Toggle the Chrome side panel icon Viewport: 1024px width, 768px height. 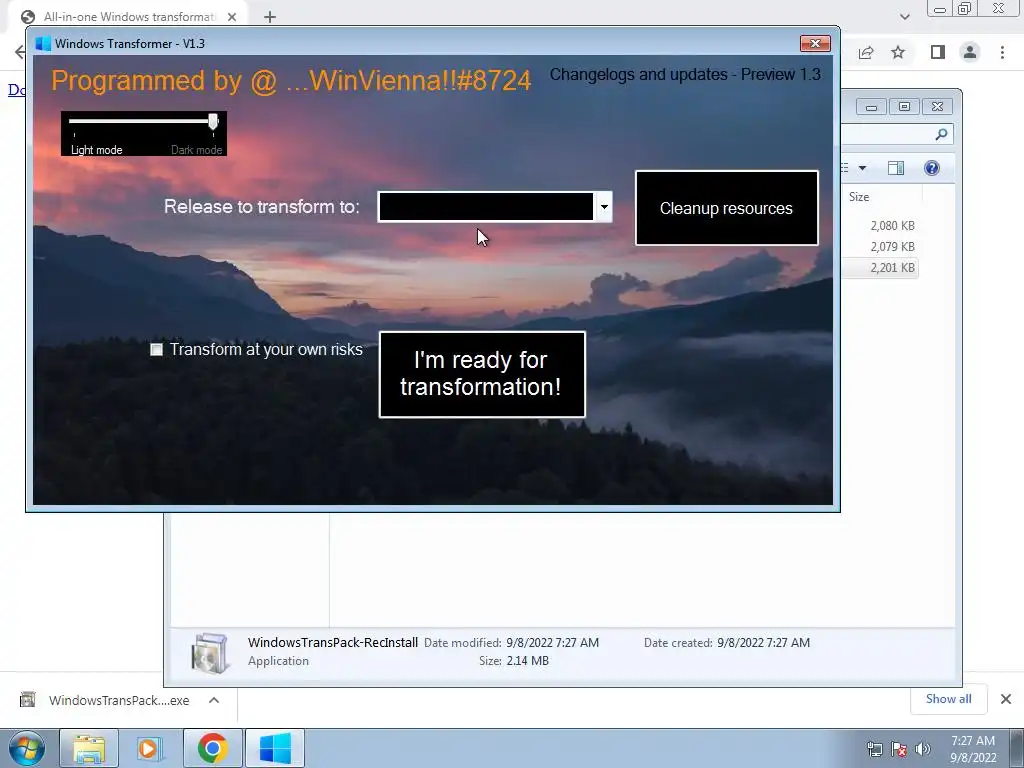coord(938,52)
